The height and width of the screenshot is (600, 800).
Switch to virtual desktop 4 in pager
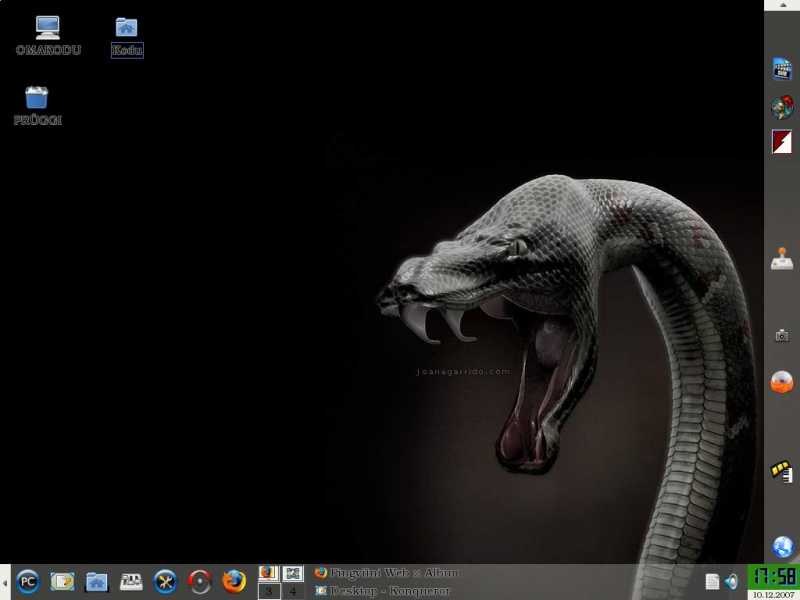click(293, 591)
